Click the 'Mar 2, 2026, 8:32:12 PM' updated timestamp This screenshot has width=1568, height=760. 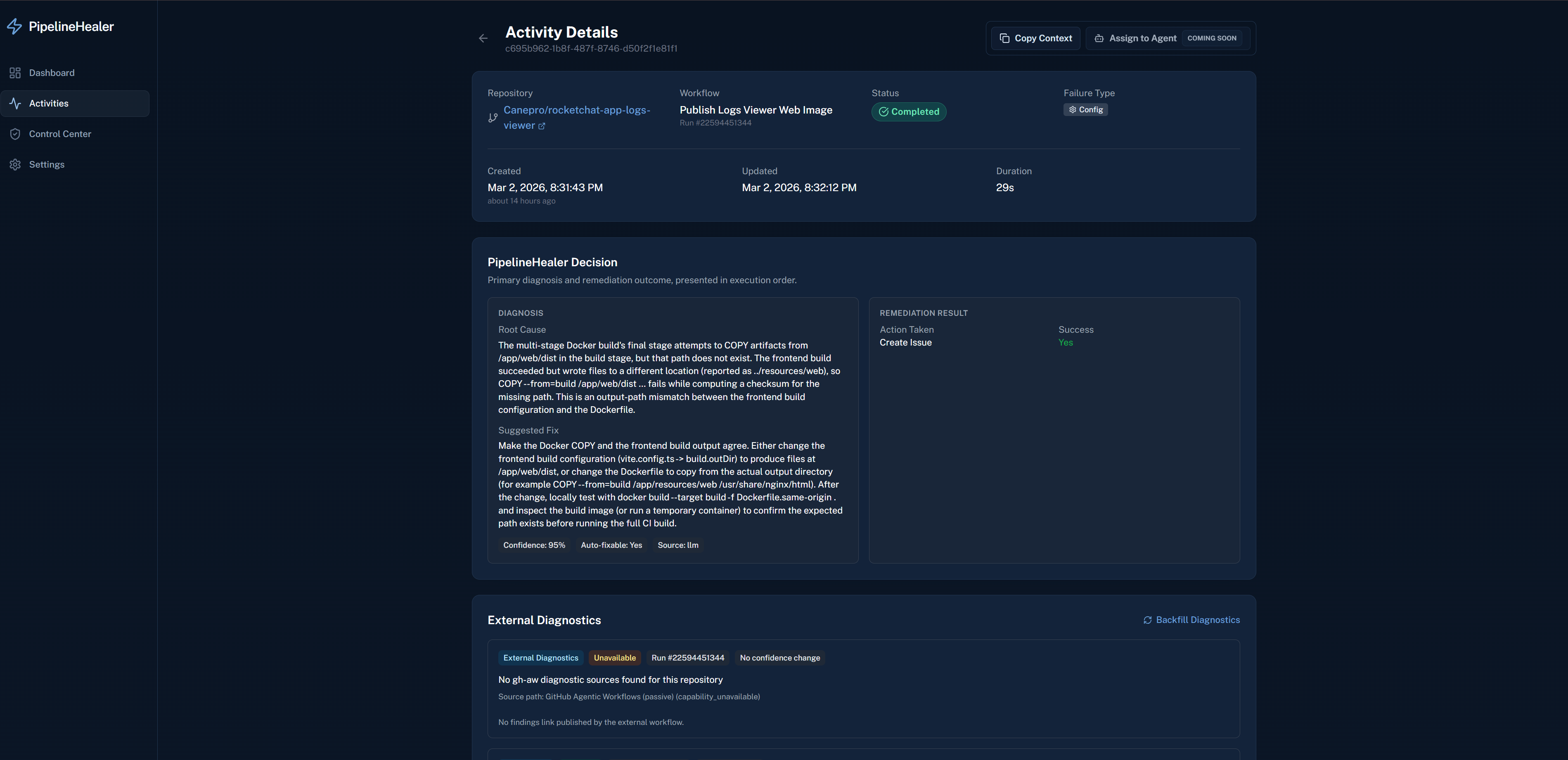[798, 188]
